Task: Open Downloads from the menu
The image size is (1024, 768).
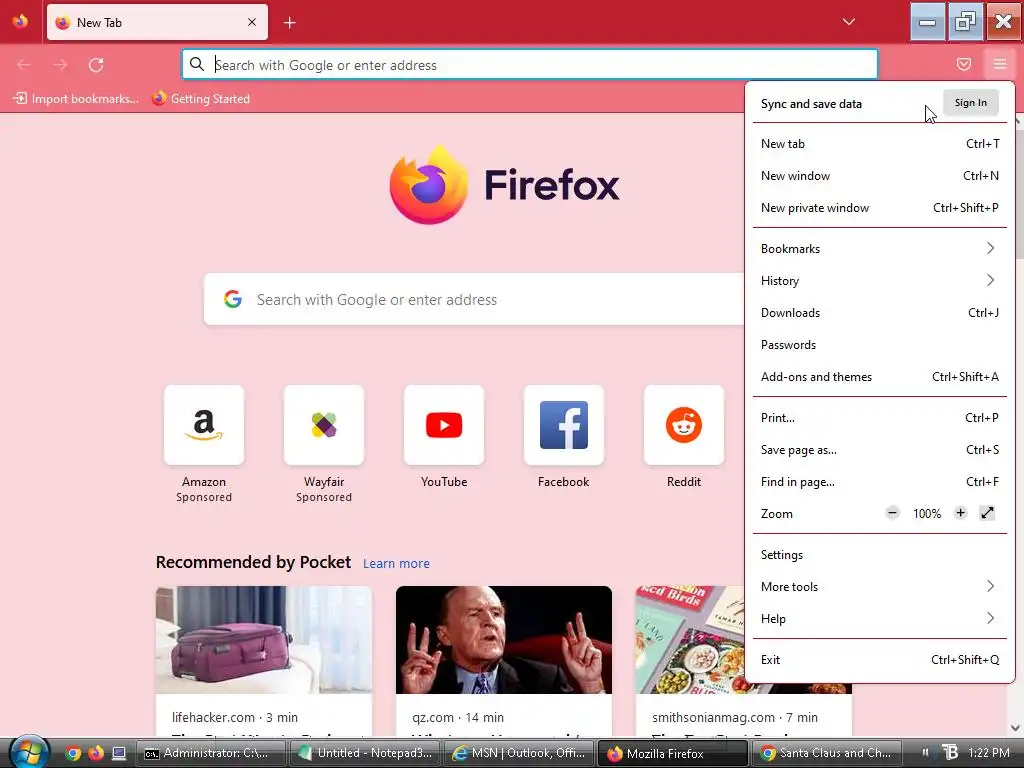Action: (x=880, y=313)
